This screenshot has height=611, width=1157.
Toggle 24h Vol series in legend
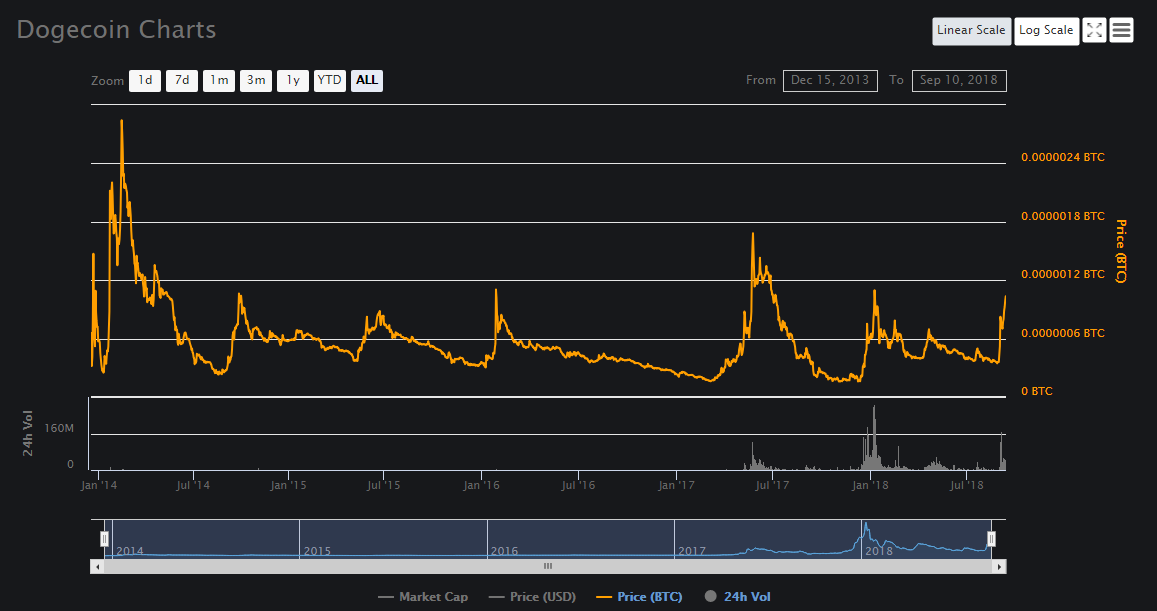[737, 597]
